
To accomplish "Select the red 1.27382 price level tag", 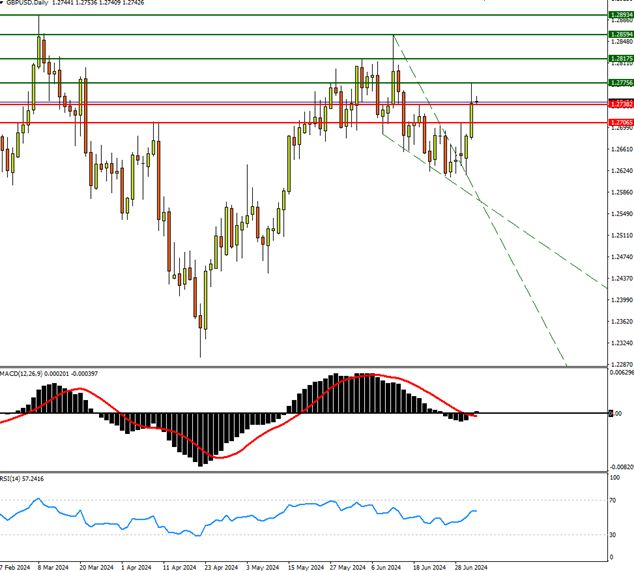I will click(619, 104).
